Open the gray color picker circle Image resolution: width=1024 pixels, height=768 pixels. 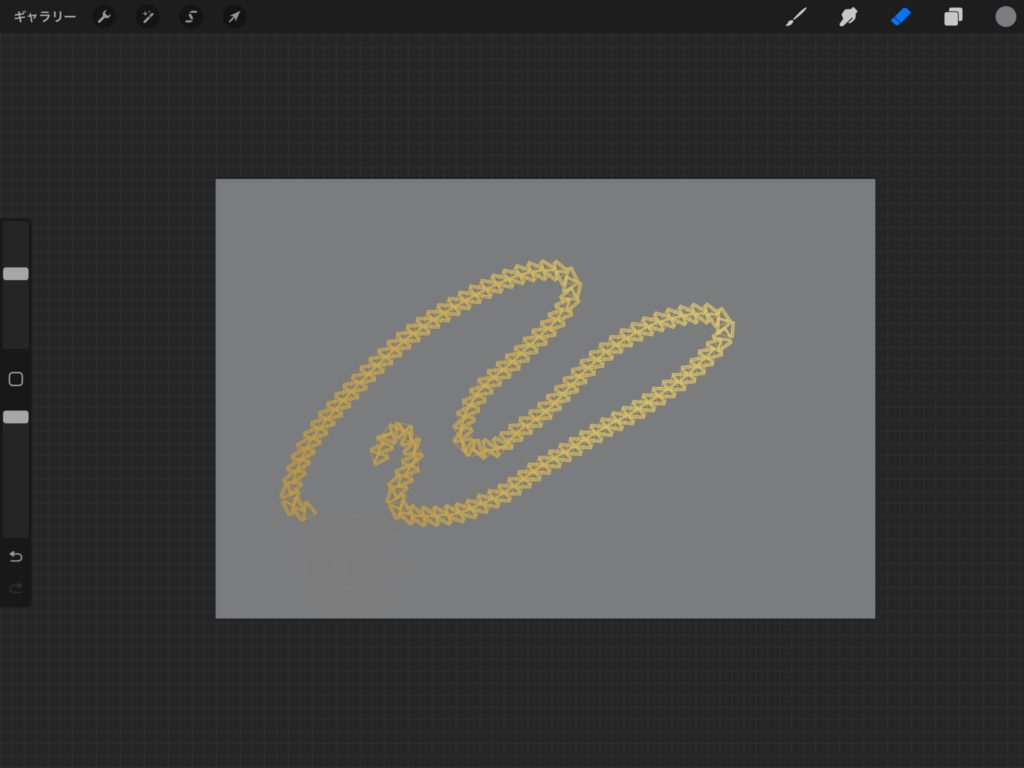point(1005,17)
